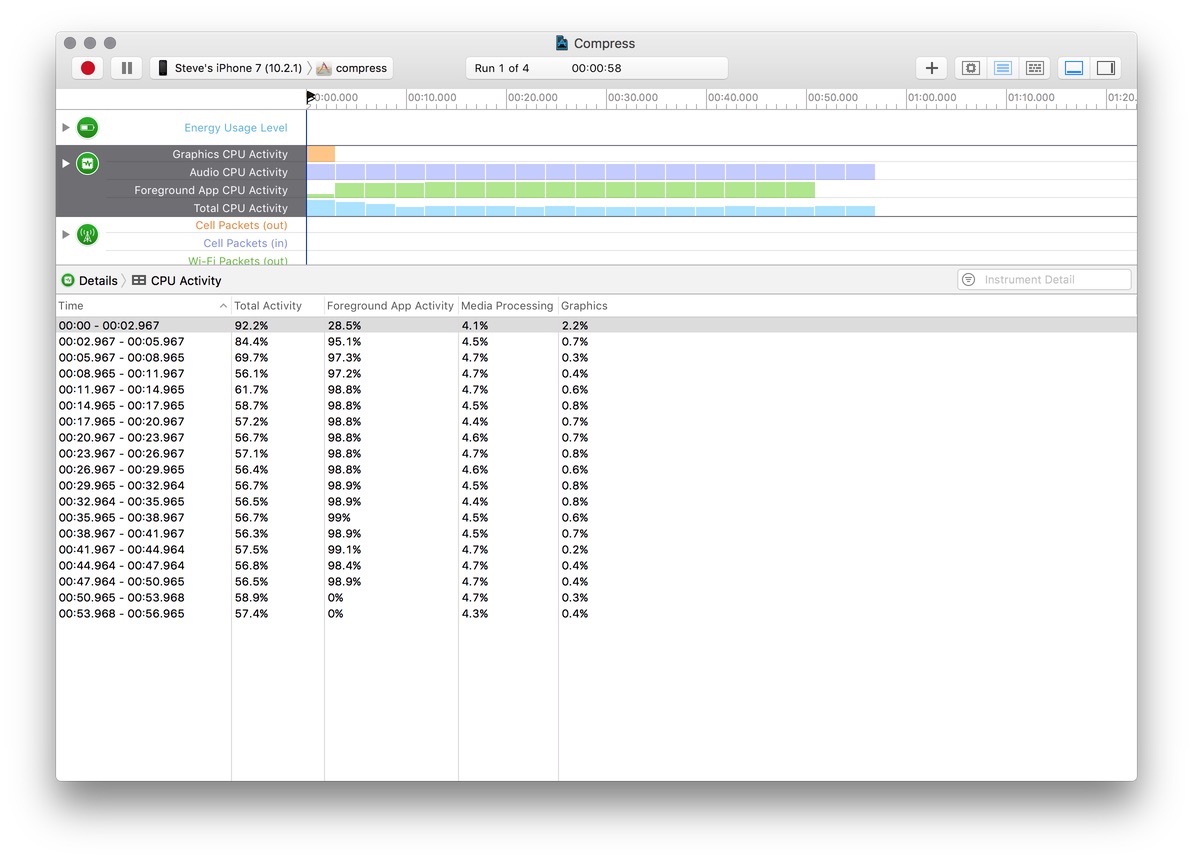Click the Network Activity antenna icon
Viewport: 1193px width, 861px height.
pos(87,235)
